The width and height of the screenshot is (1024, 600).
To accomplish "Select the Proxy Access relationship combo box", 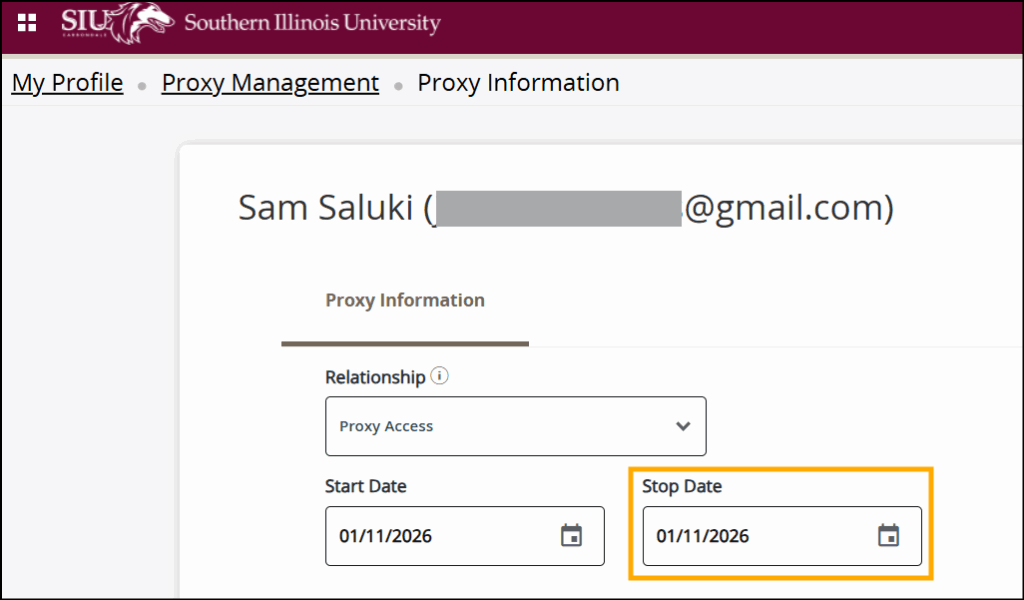I will [x=500, y=426].
